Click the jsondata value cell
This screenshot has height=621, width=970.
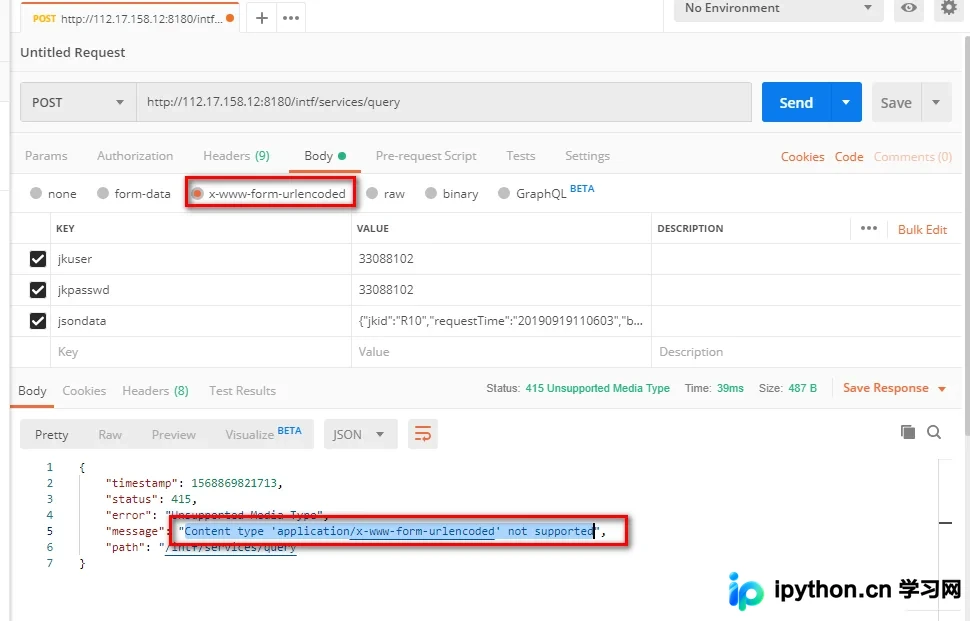click(x=501, y=320)
